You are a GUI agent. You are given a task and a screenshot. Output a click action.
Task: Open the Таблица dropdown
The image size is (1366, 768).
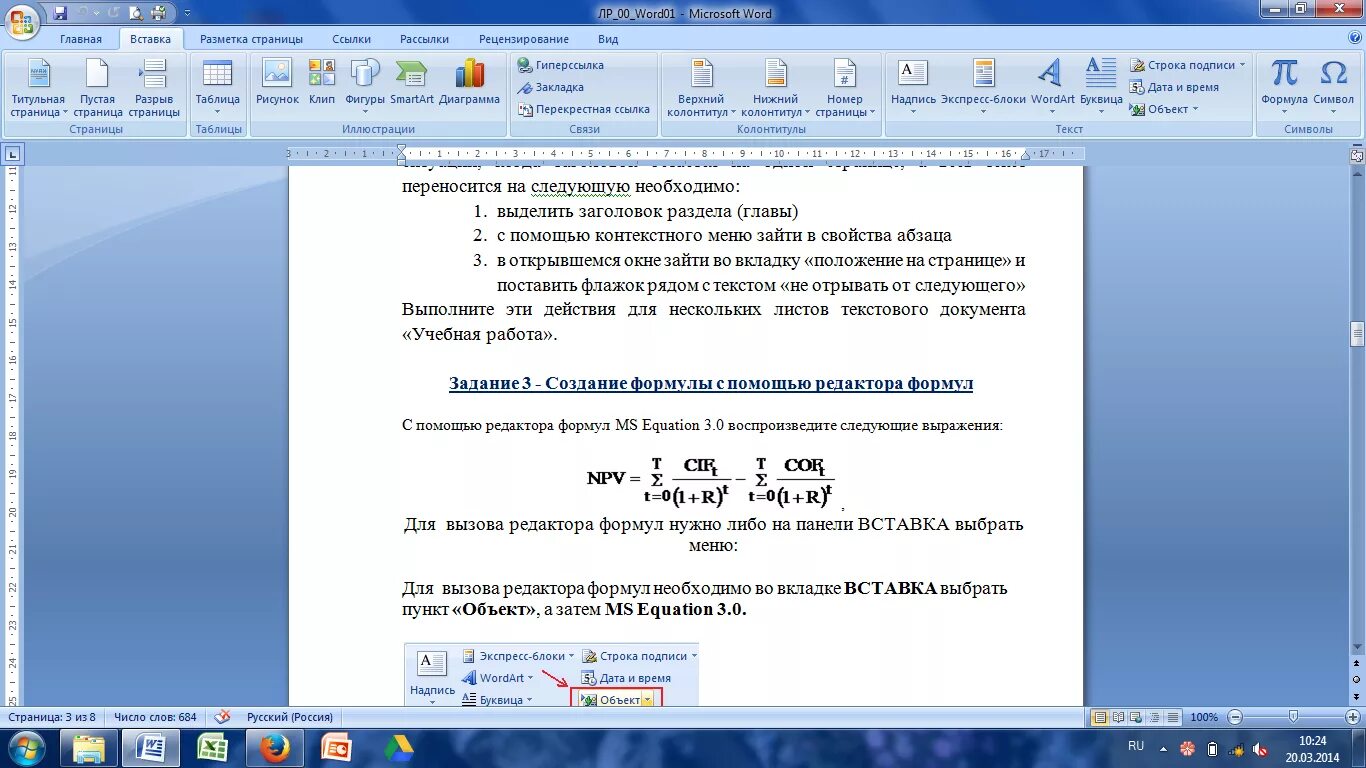click(217, 88)
